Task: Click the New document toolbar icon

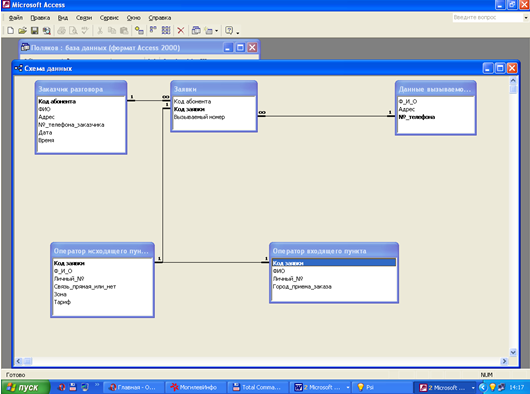Action: (x=10, y=31)
